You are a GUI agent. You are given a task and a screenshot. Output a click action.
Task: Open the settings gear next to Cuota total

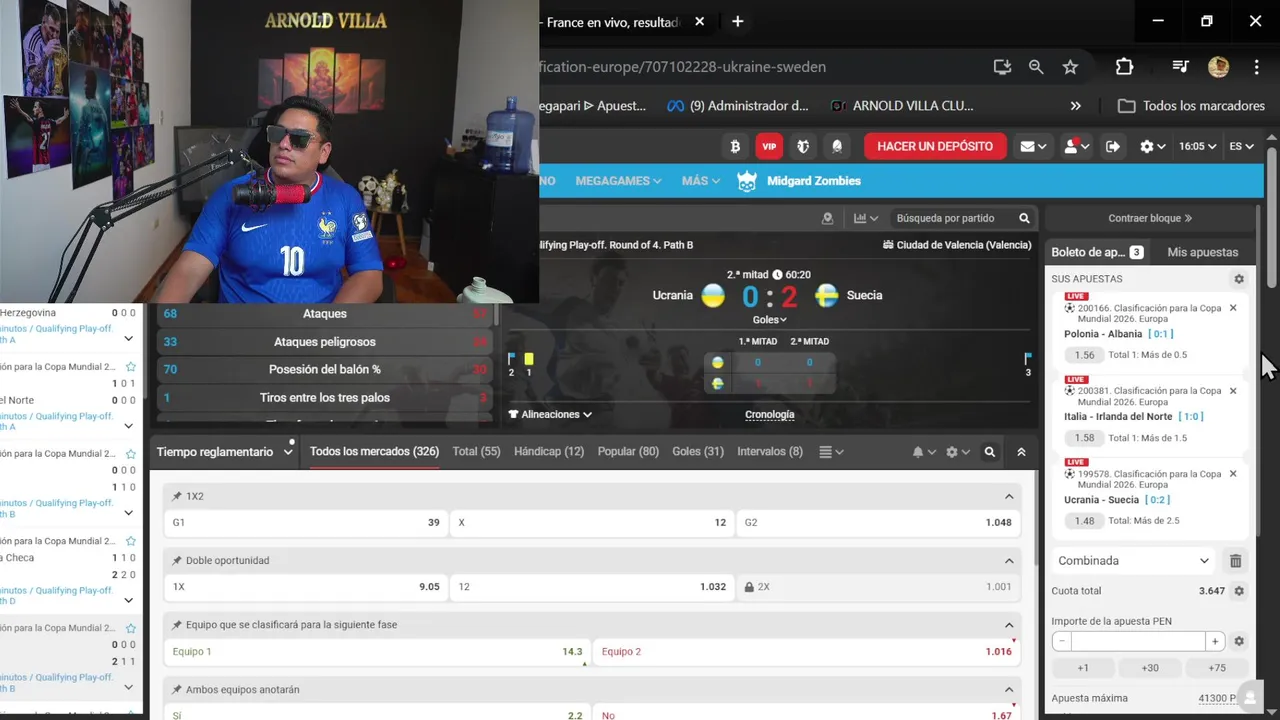click(x=1239, y=591)
